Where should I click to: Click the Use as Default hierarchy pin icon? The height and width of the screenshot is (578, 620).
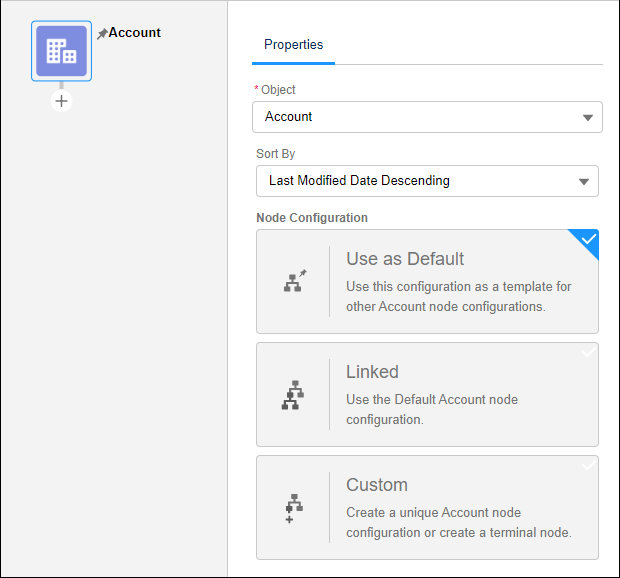point(293,281)
